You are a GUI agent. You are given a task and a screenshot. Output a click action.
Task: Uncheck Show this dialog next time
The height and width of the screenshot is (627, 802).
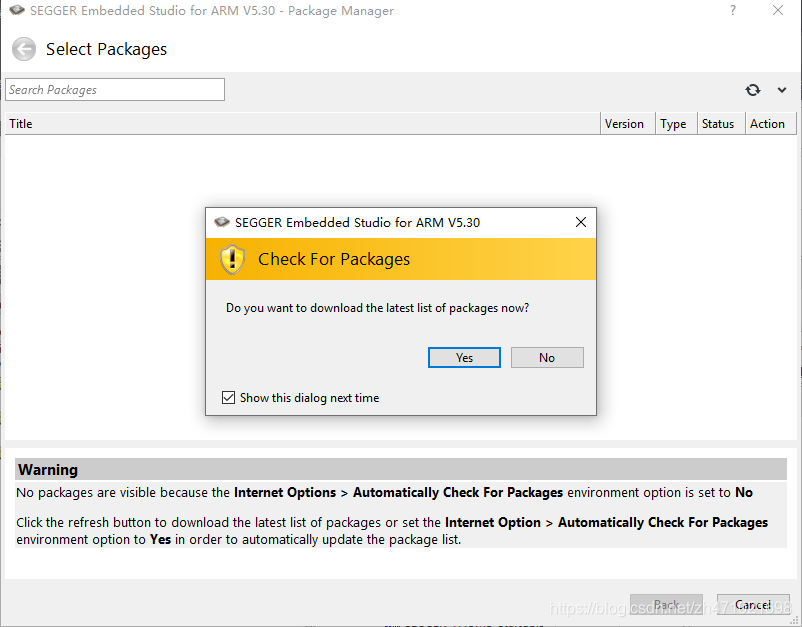click(x=229, y=397)
